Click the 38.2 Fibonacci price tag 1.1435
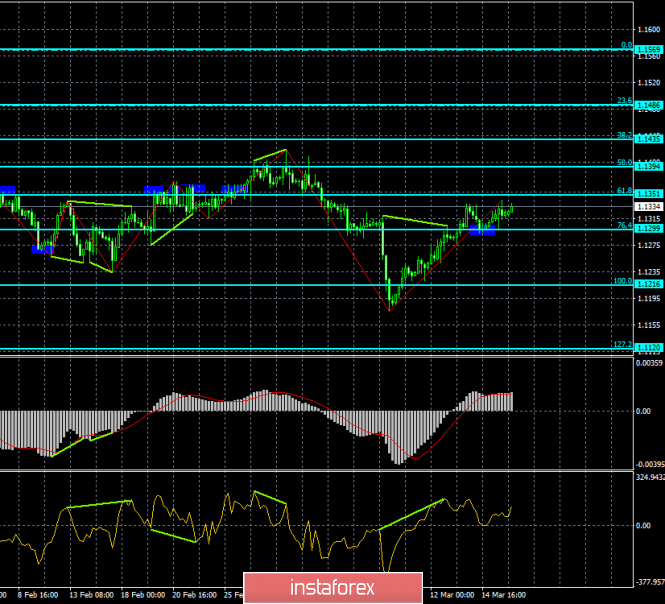Screen dimensions: 665x604 649,139
